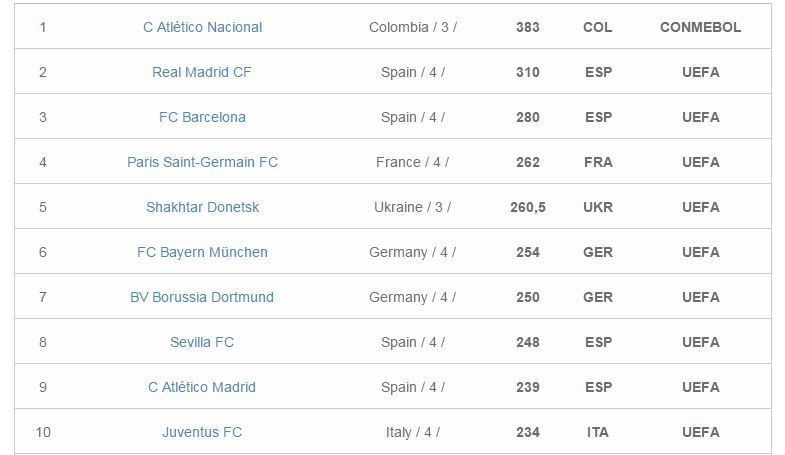Select the FRA country code
Image resolution: width=785 pixels, height=455 pixels.
598,162
